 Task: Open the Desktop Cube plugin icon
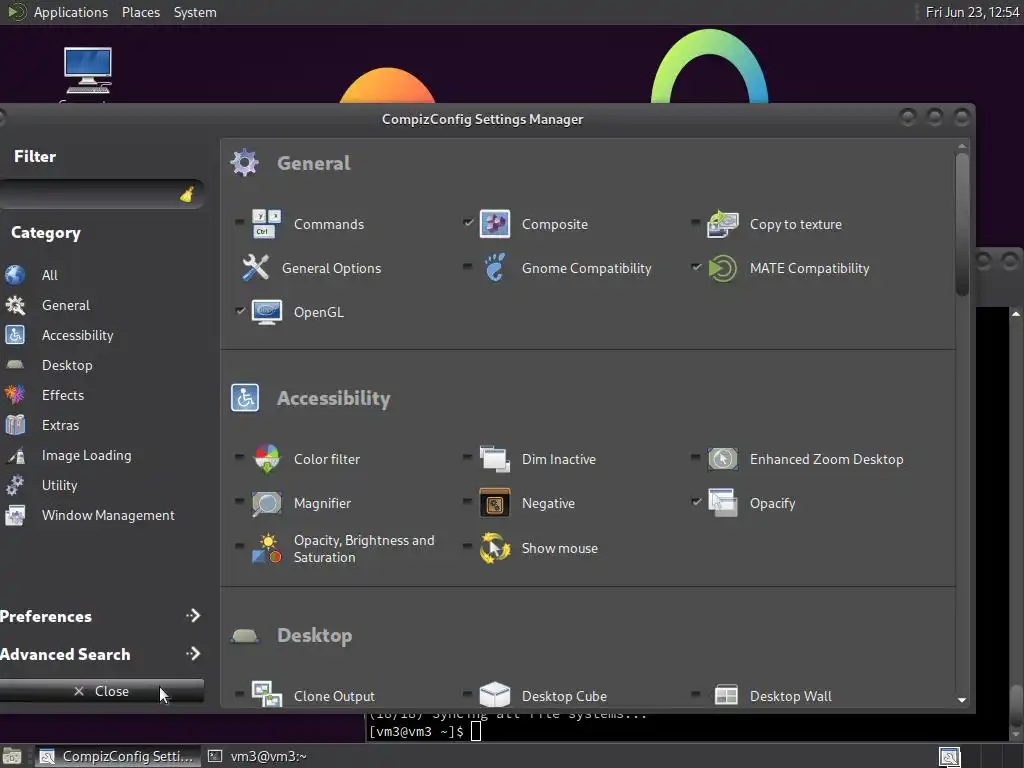click(494, 695)
